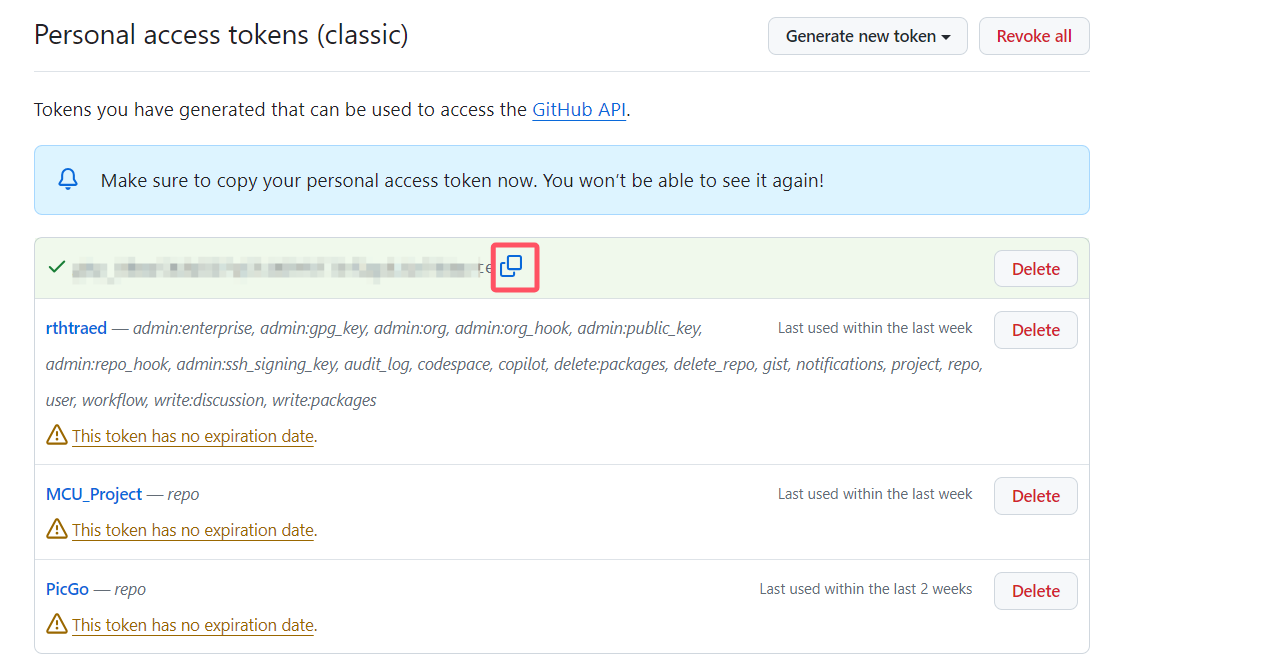
Task: Select the blurred new token text
Action: (283, 268)
